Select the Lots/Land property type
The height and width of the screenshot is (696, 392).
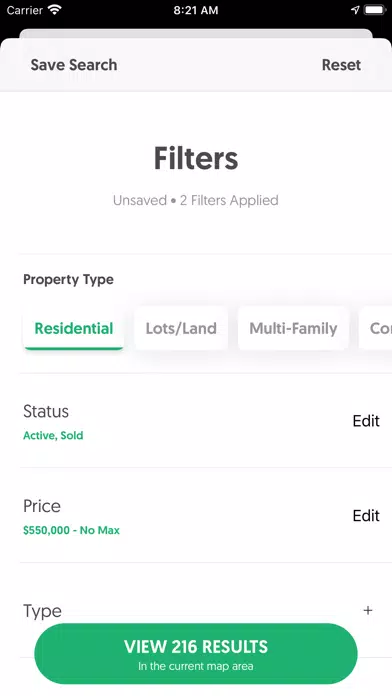click(x=181, y=328)
